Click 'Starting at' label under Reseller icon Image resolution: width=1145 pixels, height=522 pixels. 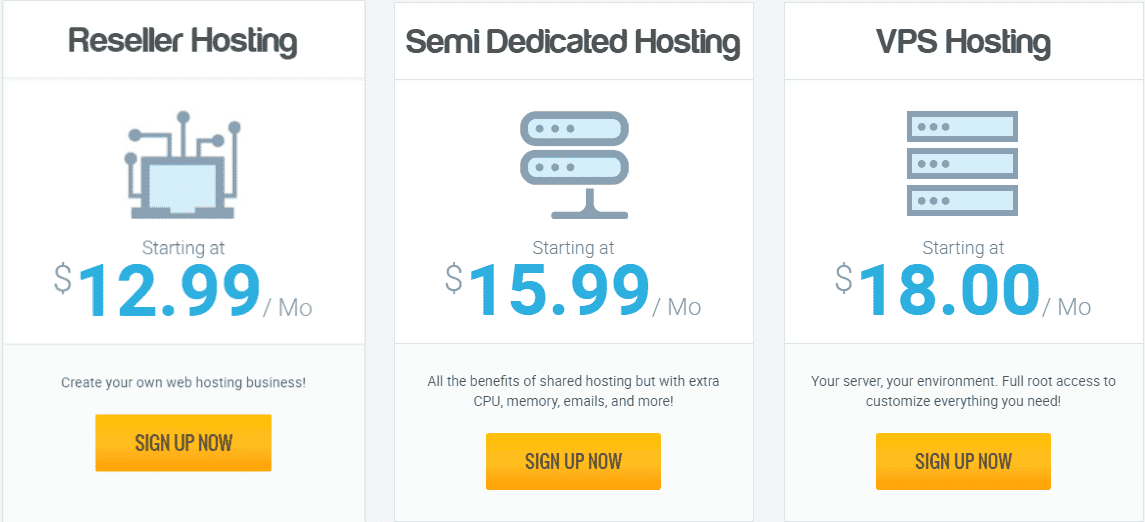pos(183,248)
